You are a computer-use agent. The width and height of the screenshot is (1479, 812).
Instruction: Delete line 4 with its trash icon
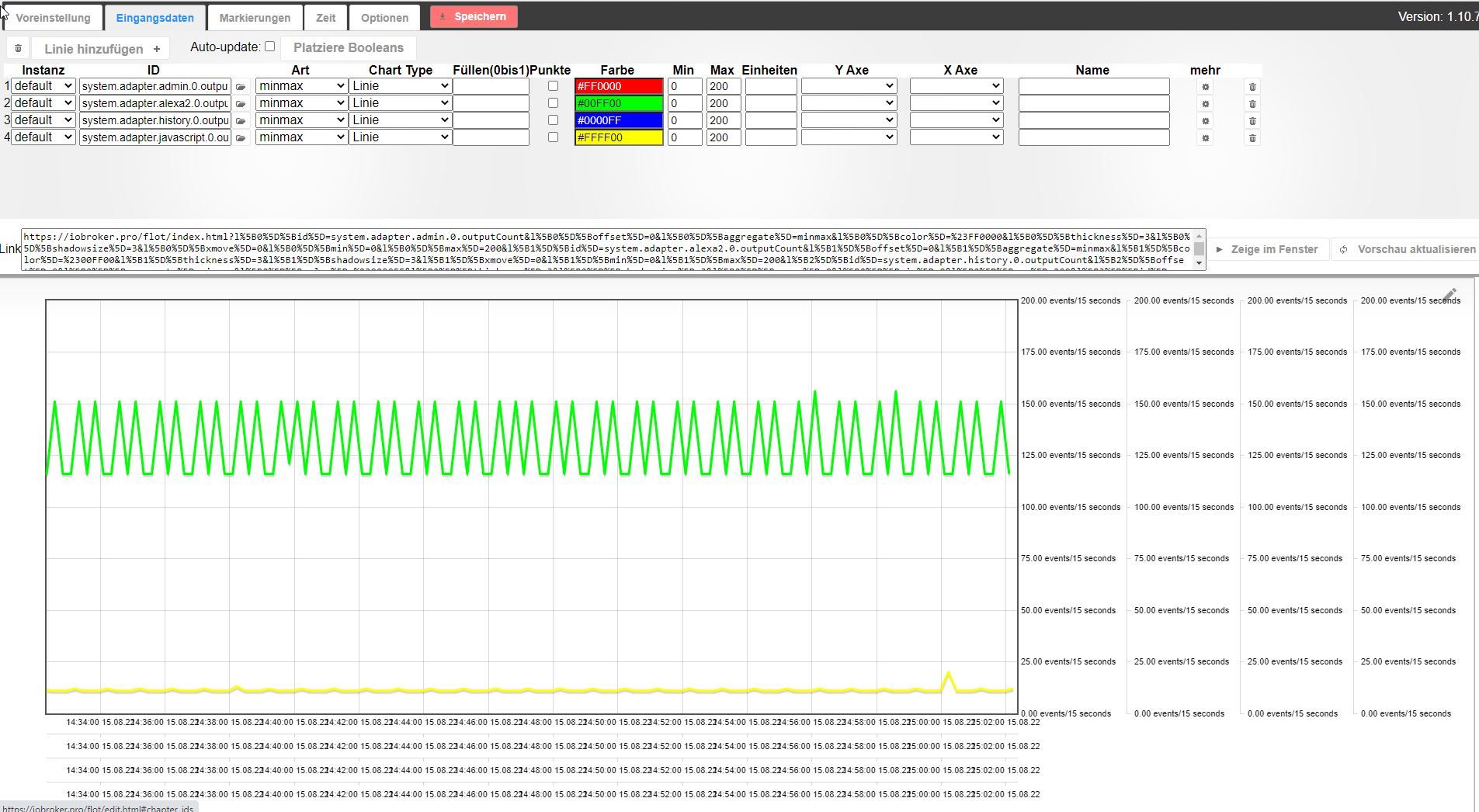click(1252, 138)
